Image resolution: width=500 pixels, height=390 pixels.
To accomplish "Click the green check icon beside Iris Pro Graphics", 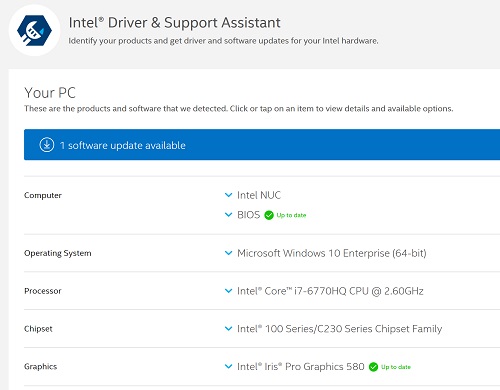I will (x=373, y=367).
